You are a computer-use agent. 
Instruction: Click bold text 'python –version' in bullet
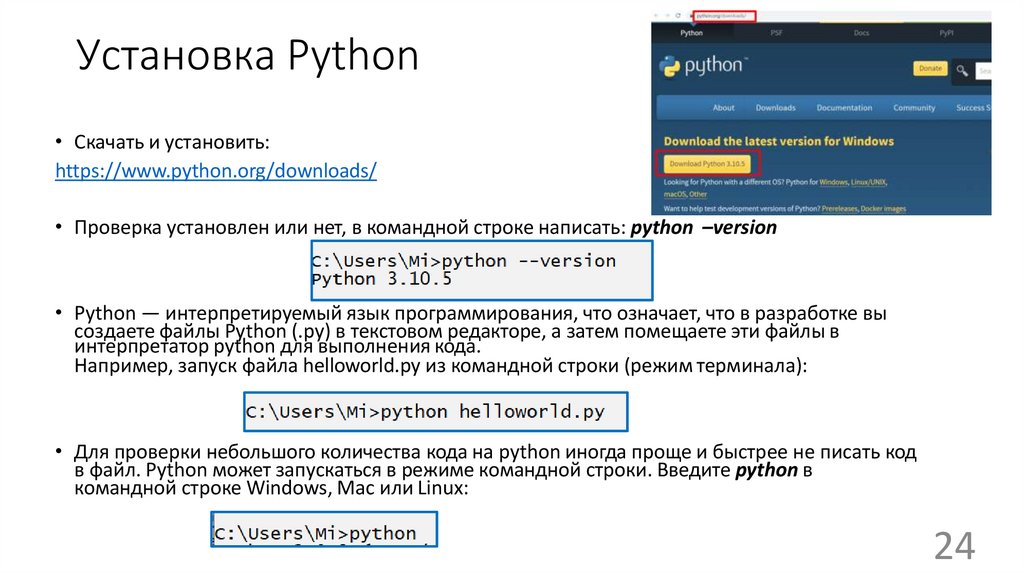[703, 227]
